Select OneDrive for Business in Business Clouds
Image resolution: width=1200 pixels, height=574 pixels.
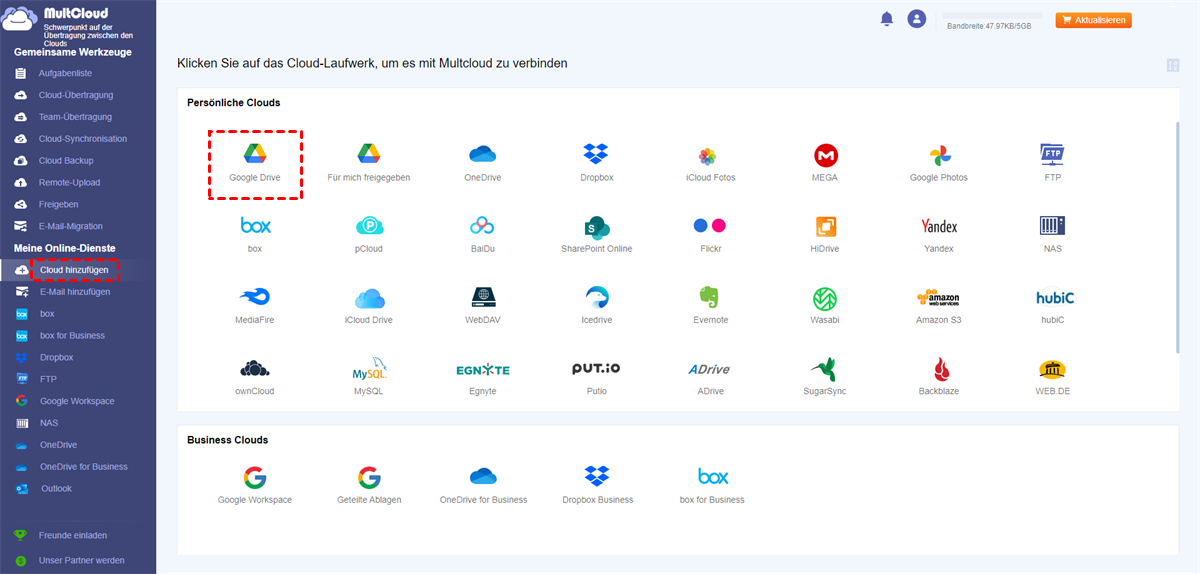(483, 477)
